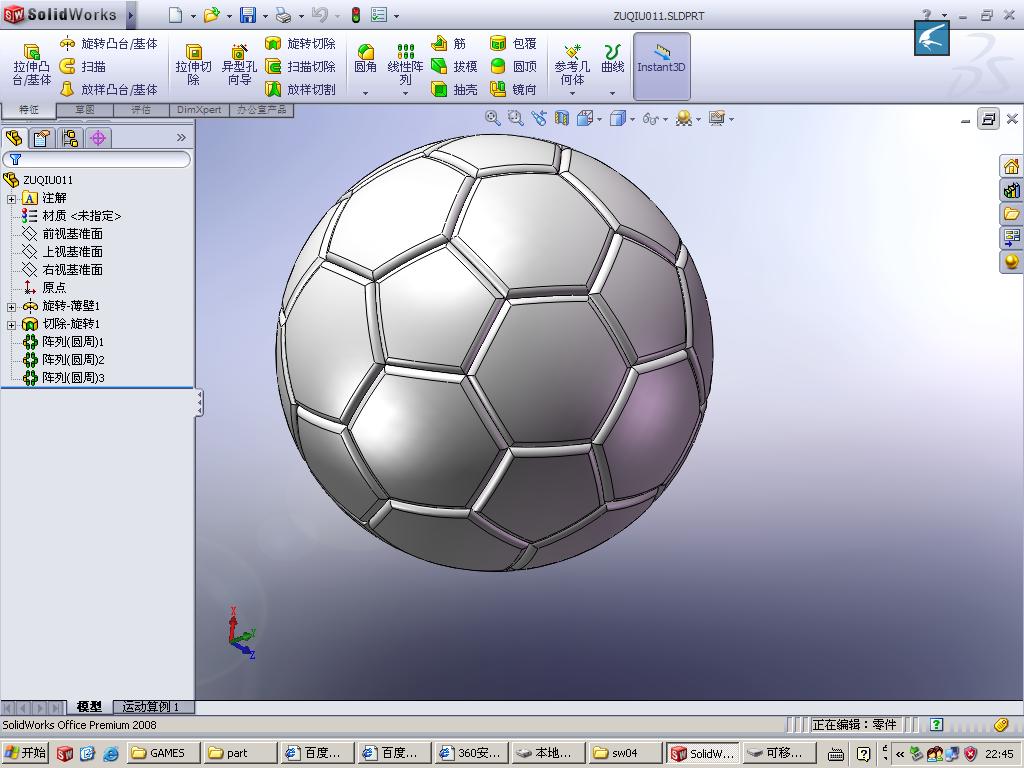Switch to the 草图 (Sketch) tab
This screenshot has width=1024, height=768.
(85, 110)
